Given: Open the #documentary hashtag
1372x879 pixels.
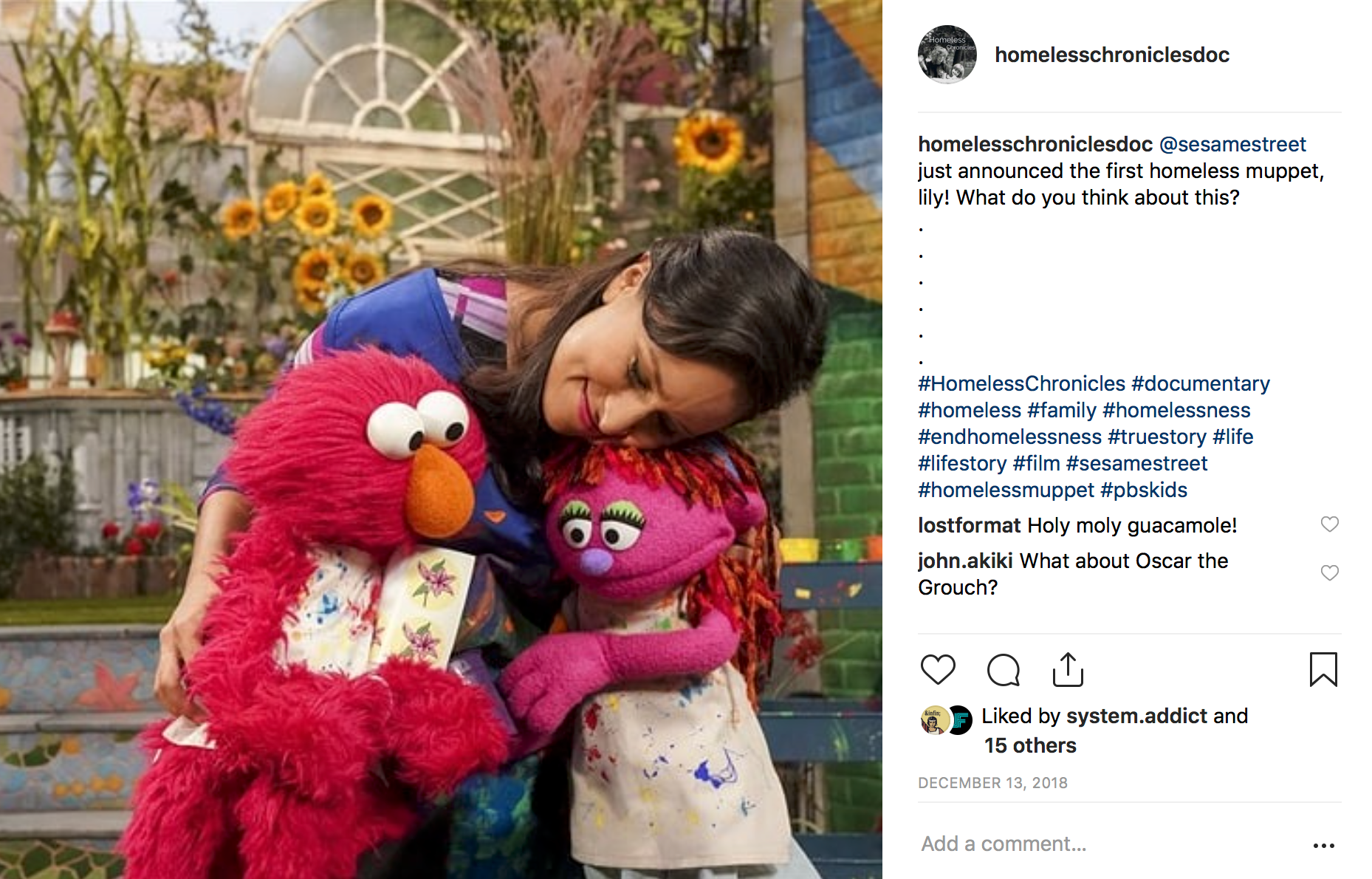Looking at the screenshot, I should (x=1200, y=383).
